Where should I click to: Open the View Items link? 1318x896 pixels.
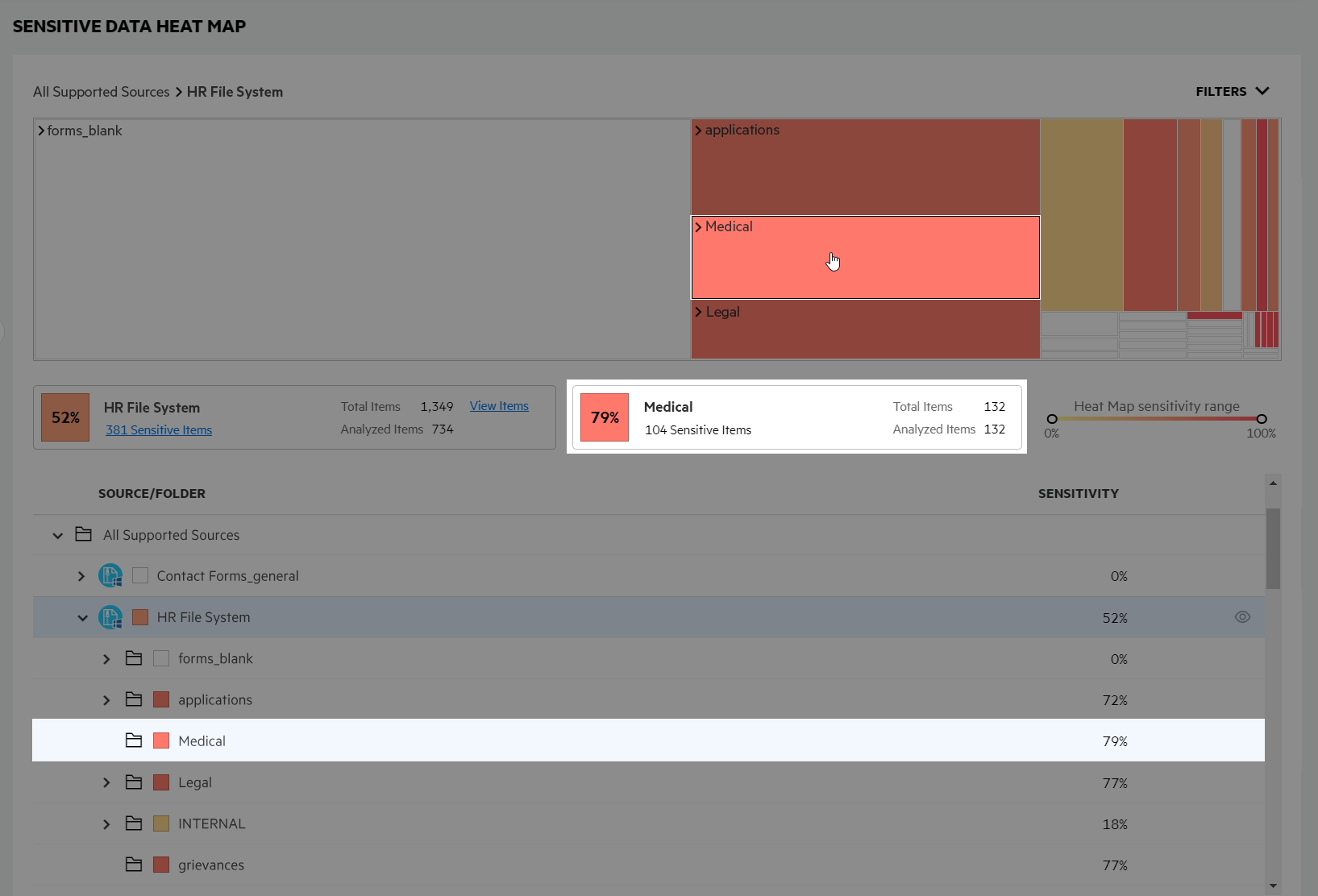click(x=499, y=406)
